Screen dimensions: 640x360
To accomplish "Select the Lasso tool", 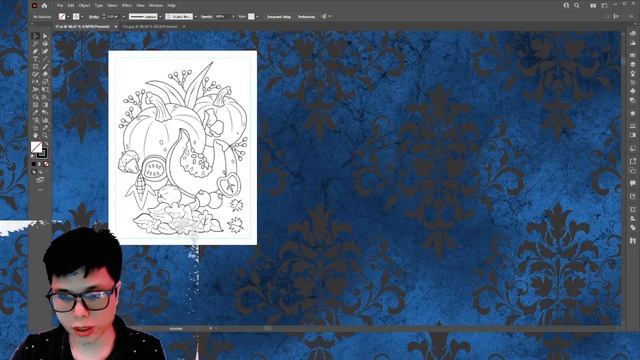I will 45,43.
